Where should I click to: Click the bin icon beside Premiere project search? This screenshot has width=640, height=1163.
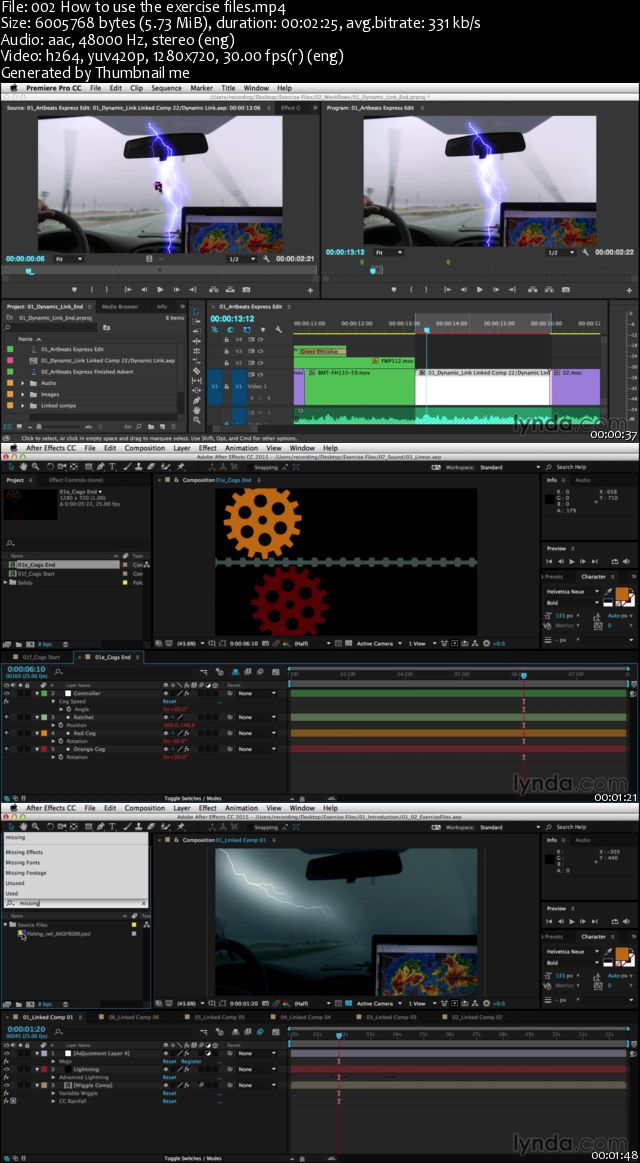[107, 327]
